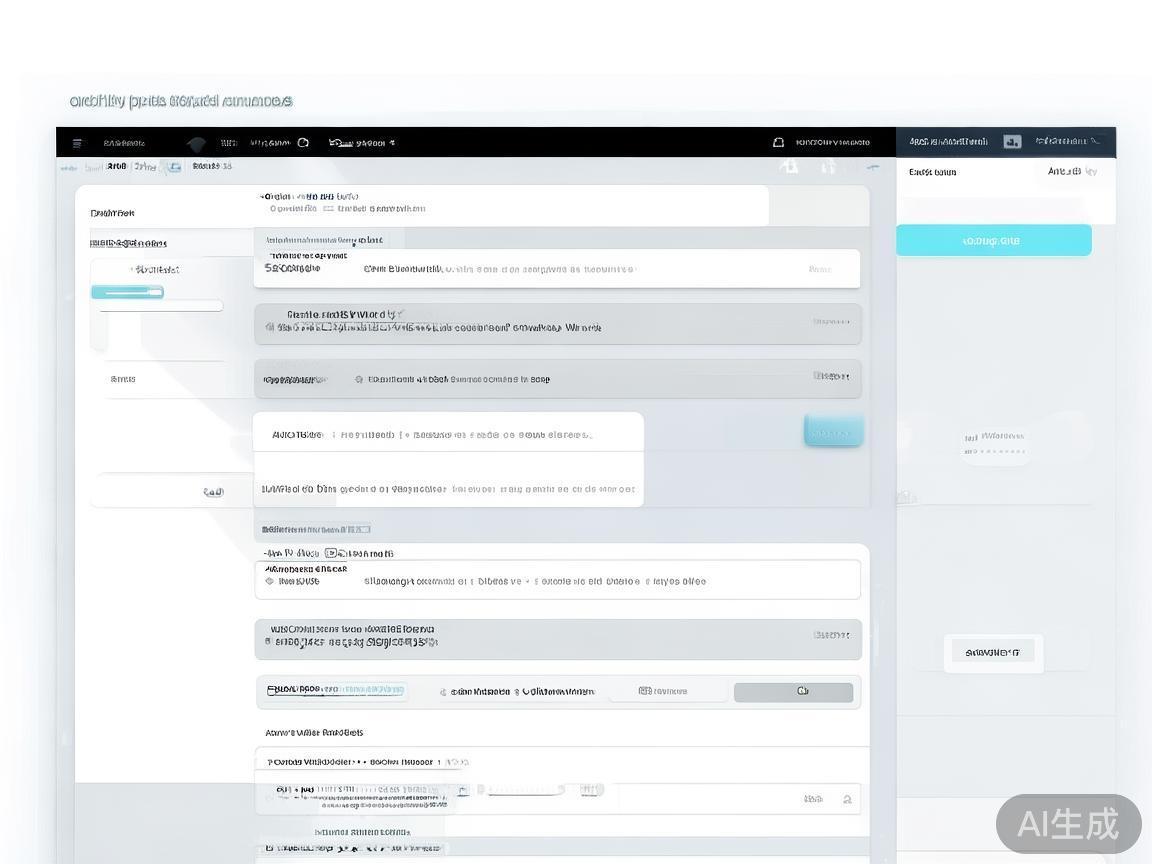Click the dark shield icon in top bar
1152x864 pixels.
(197, 144)
